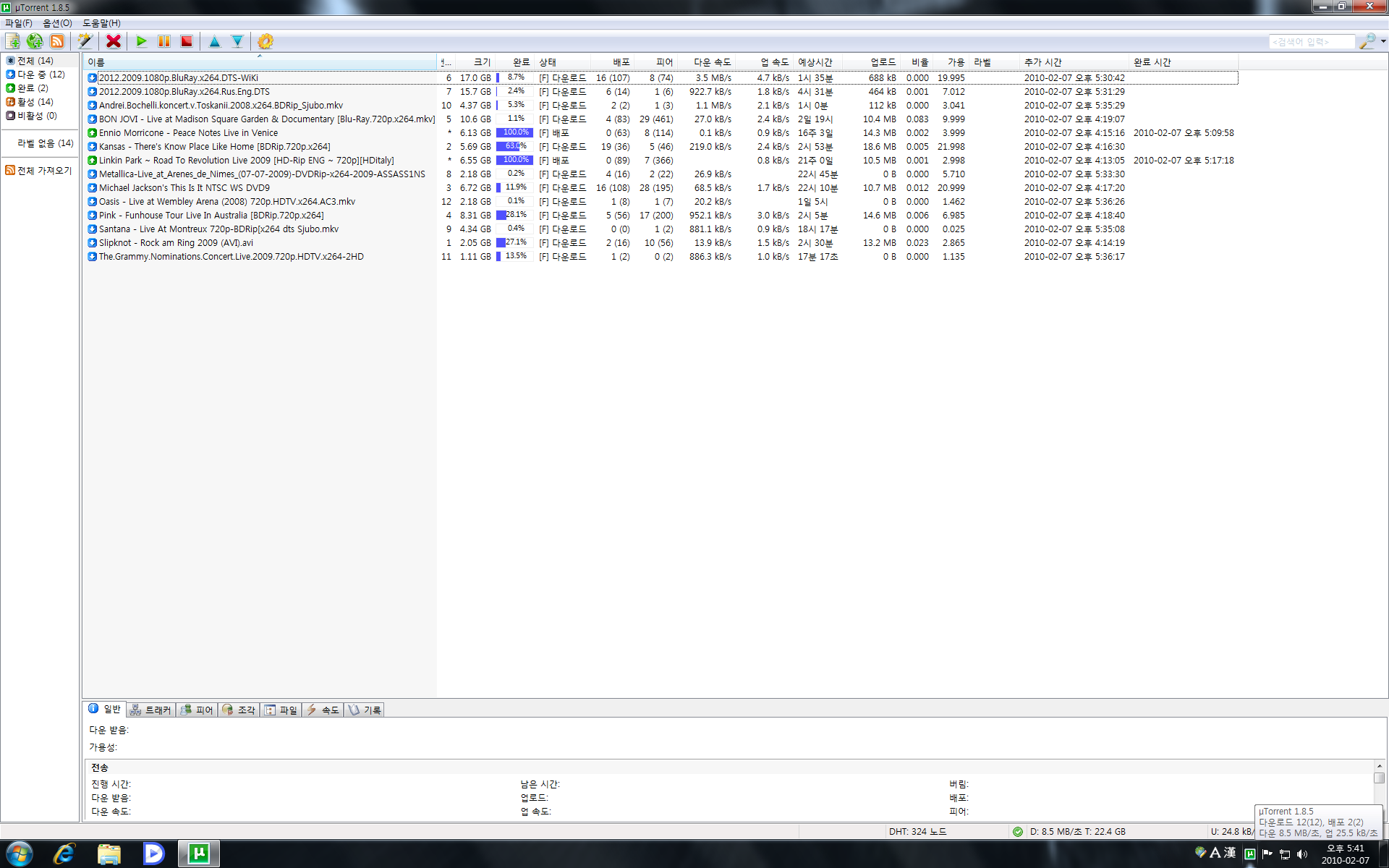The height and width of the screenshot is (868, 1389).
Task: Click the green Start torrent icon
Action: 142,41
